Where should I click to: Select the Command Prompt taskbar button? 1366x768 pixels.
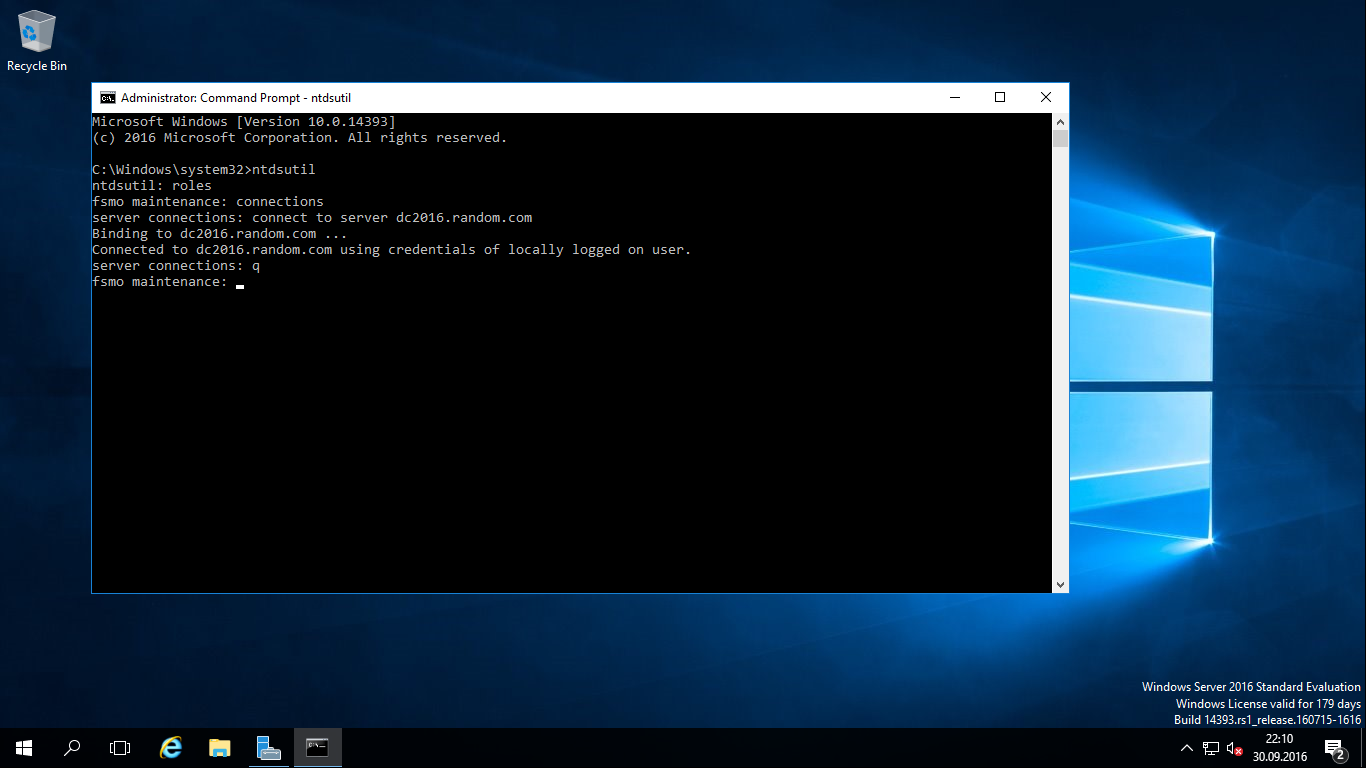tap(318, 748)
